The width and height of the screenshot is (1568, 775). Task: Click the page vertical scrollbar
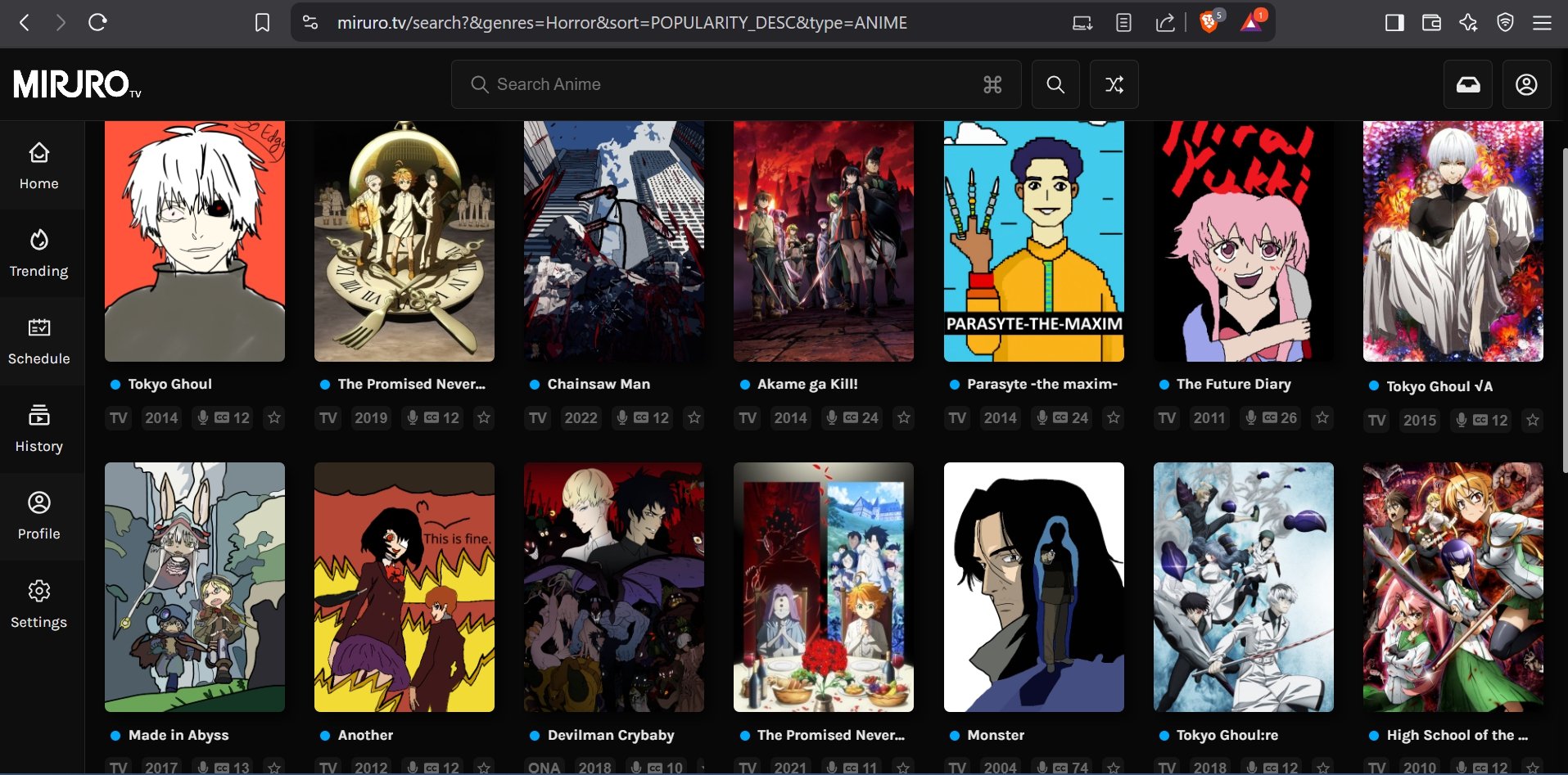tap(1564, 311)
